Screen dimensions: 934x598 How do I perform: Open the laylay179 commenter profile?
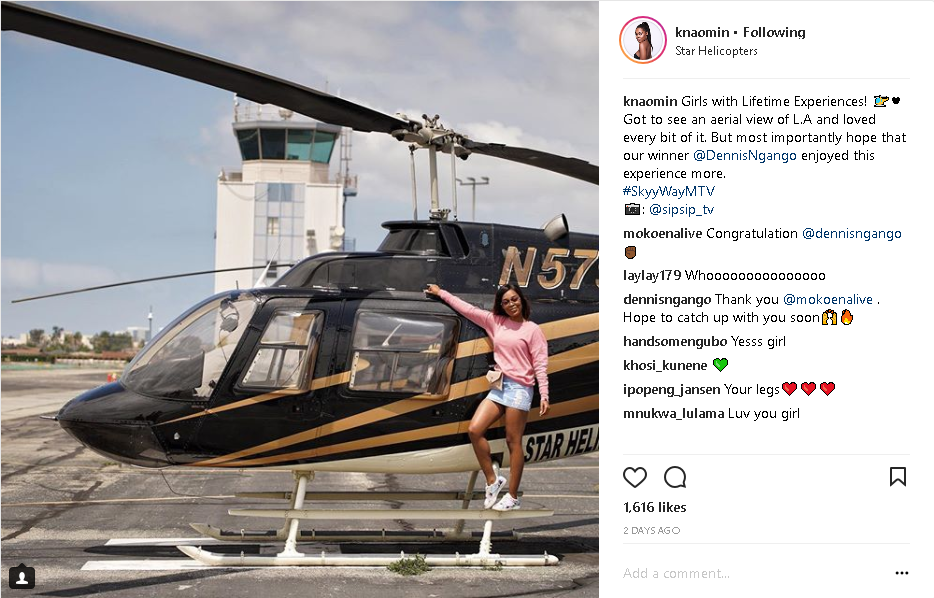click(652, 275)
